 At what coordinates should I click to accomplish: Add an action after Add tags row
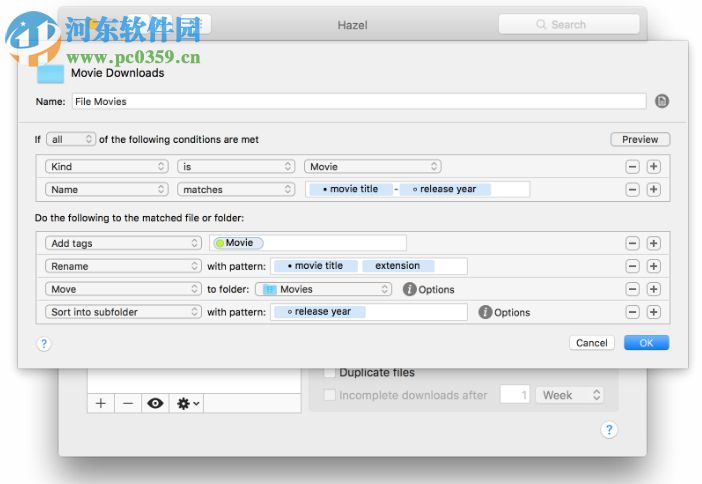pyautogui.click(x=653, y=243)
